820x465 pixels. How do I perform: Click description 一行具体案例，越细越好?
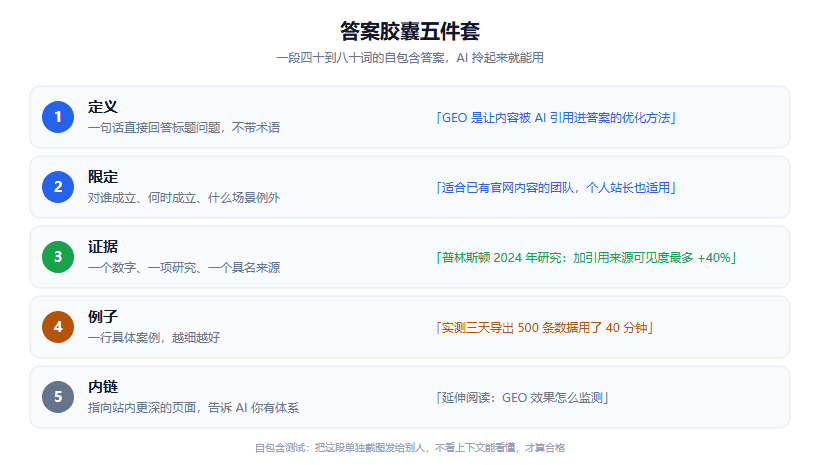click(154, 338)
